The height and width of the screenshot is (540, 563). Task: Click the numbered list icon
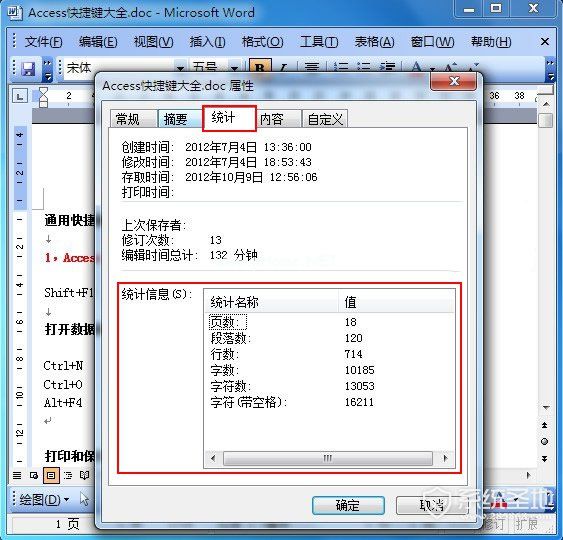click(x=341, y=68)
